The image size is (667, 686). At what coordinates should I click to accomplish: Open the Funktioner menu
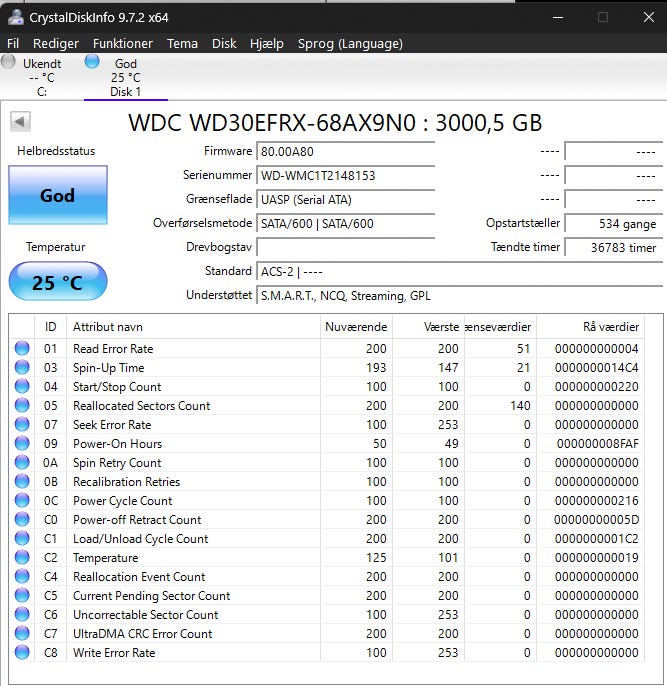point(123,44)
